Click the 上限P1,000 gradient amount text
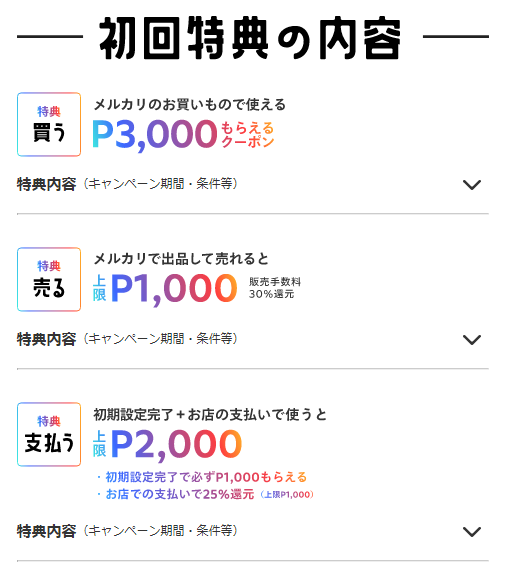 pyautogui.click(x=165, y=289)
